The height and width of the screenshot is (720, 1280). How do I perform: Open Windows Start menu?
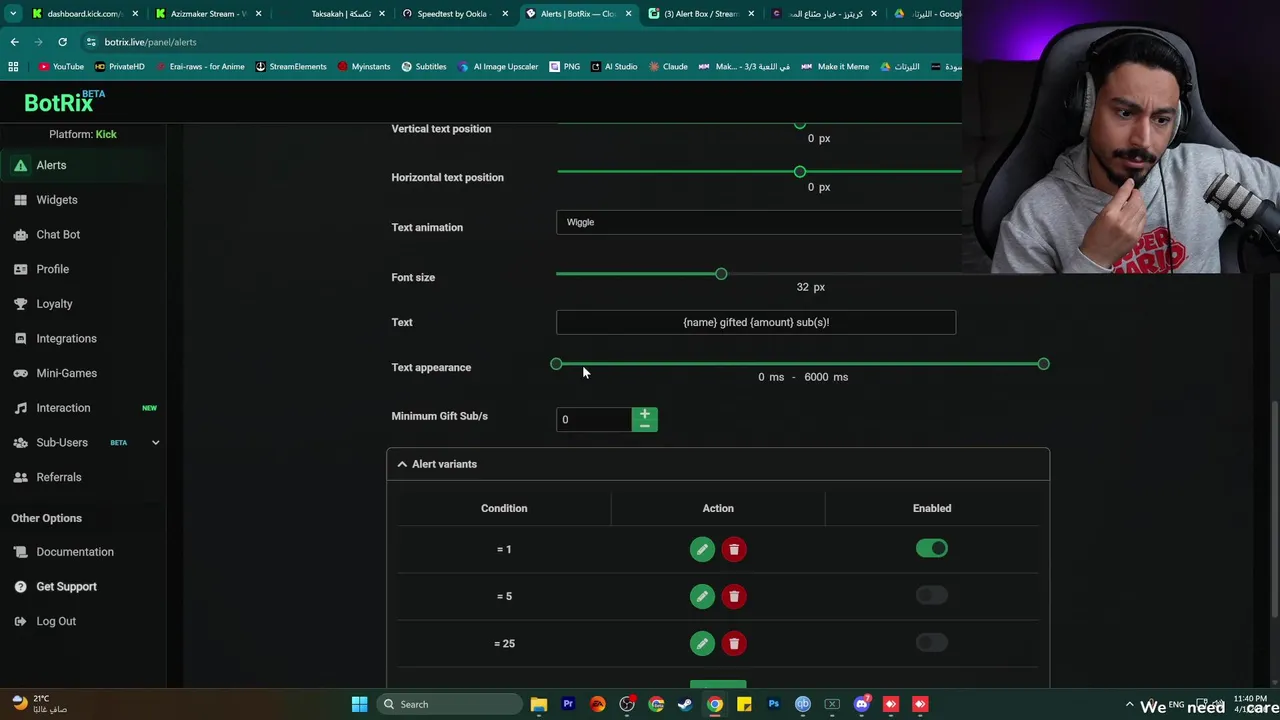point(359,704)
